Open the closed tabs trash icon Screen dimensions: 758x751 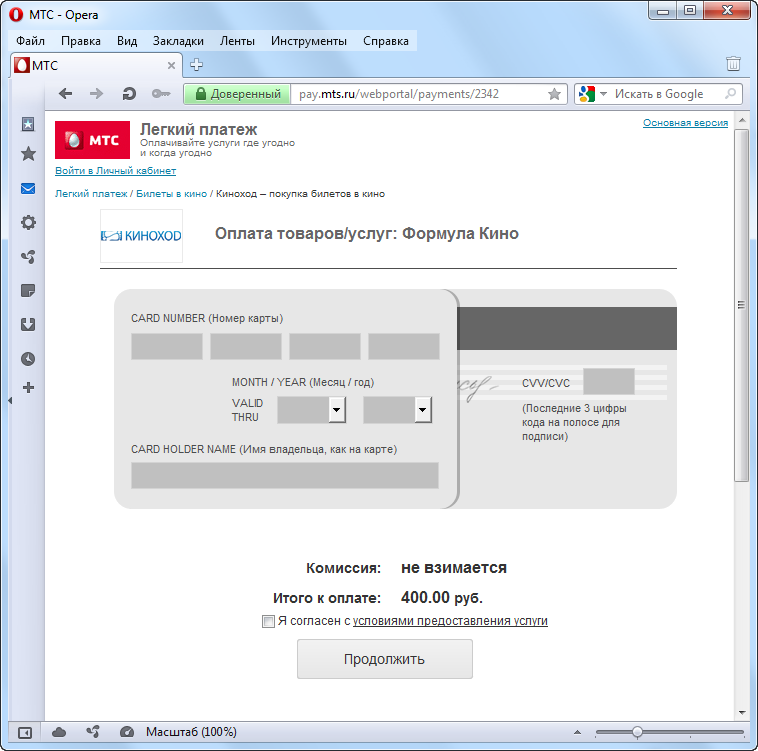click(733, 64)
